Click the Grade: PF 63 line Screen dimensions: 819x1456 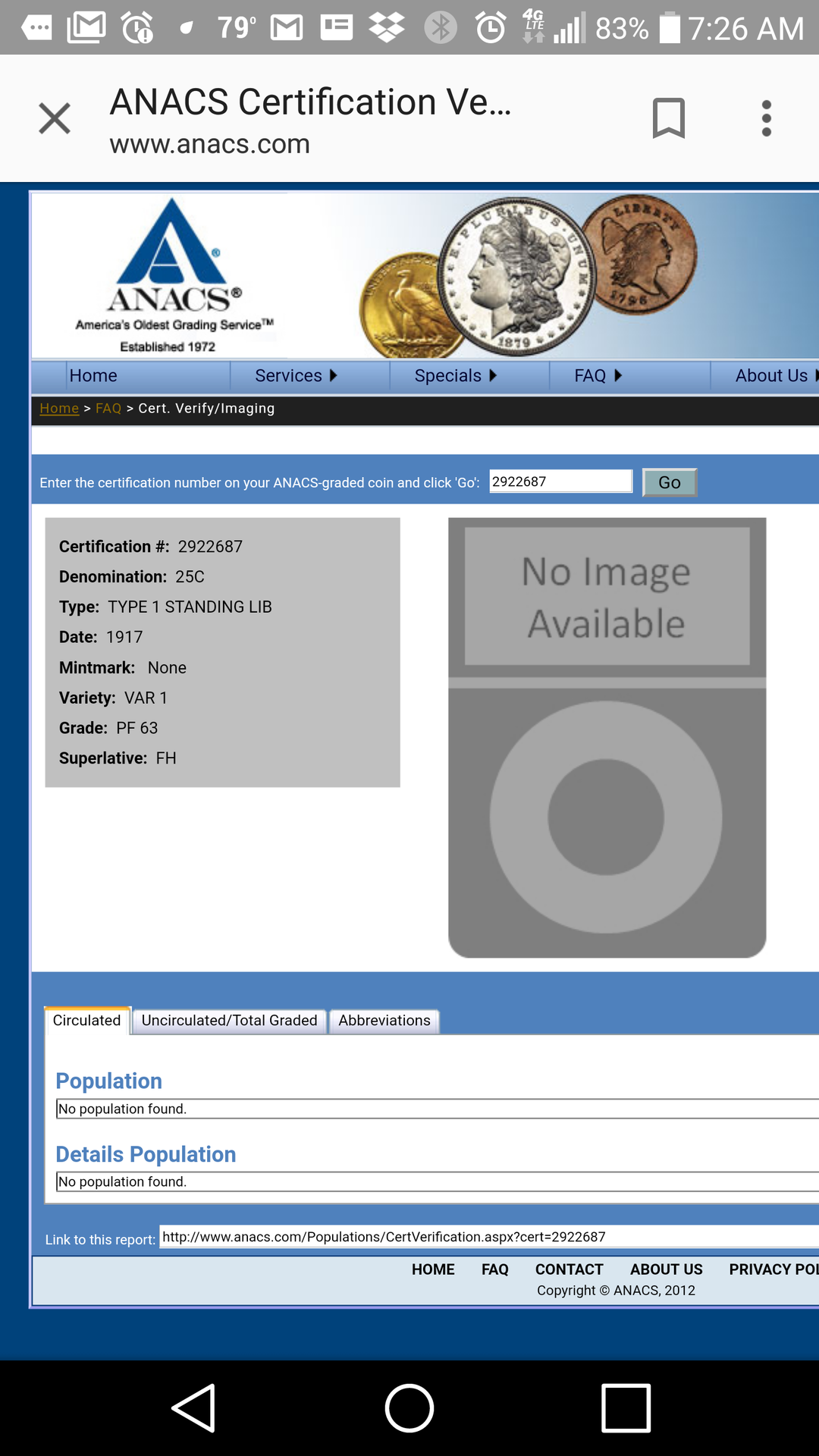click(x=108, y=728)
